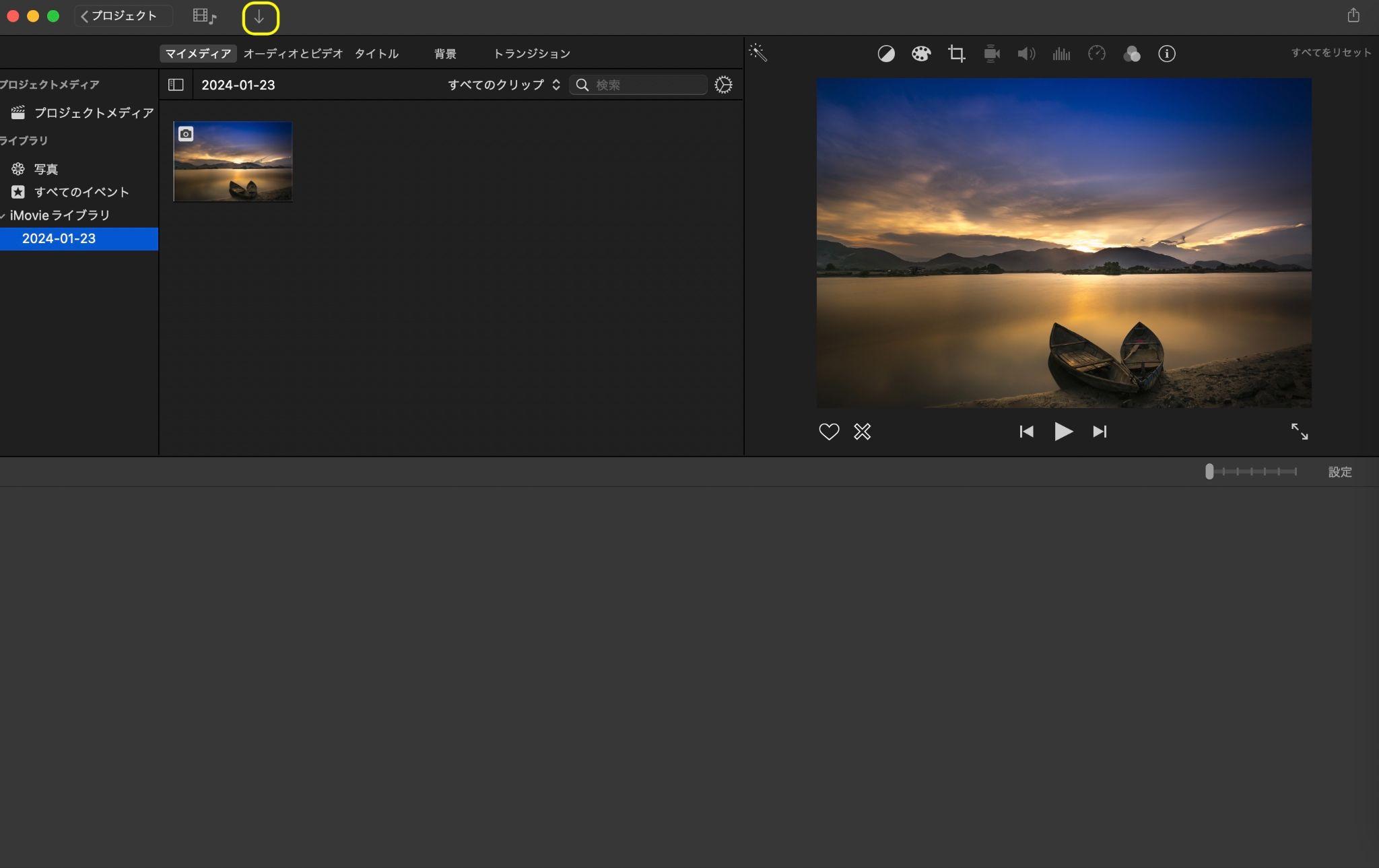Click the clapperboard icon beside プロジェクトメディア
Viewport: 1379px width, 868px height.
[x=18, y=112]
